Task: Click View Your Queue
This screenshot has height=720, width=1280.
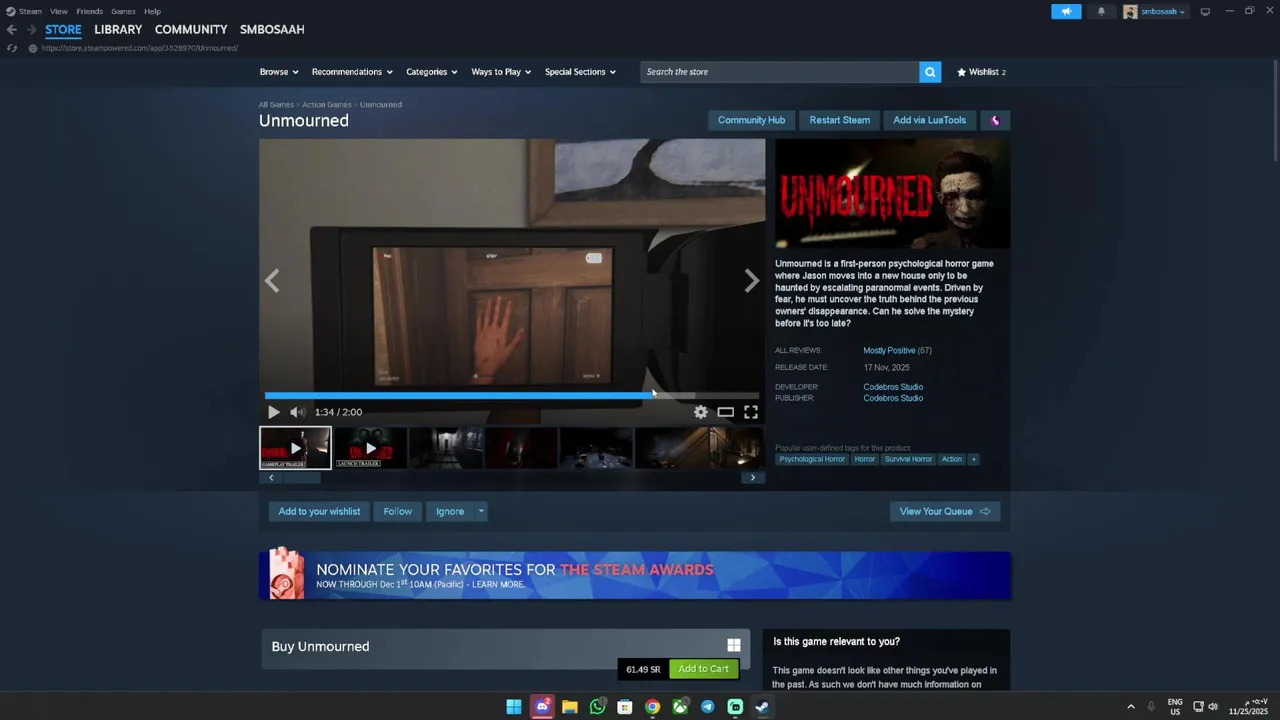Action: (944, 511)
